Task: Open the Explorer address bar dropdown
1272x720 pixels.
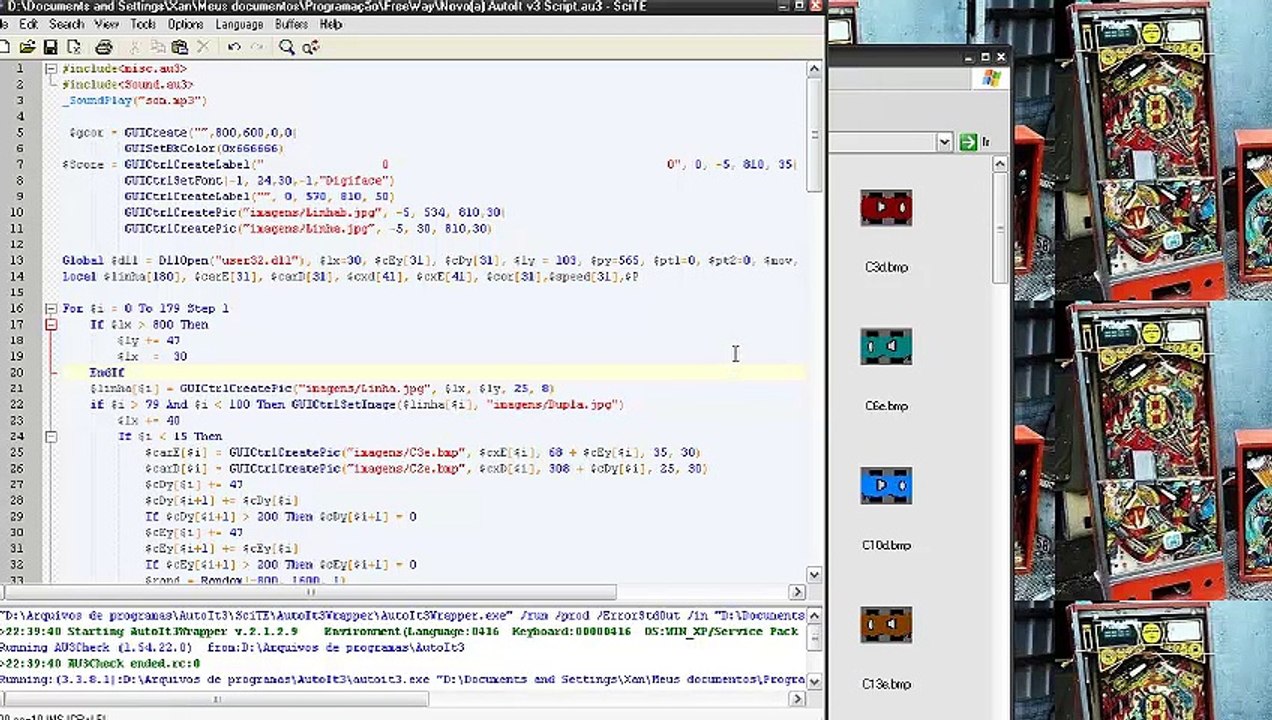Action: tap(944, 142)
